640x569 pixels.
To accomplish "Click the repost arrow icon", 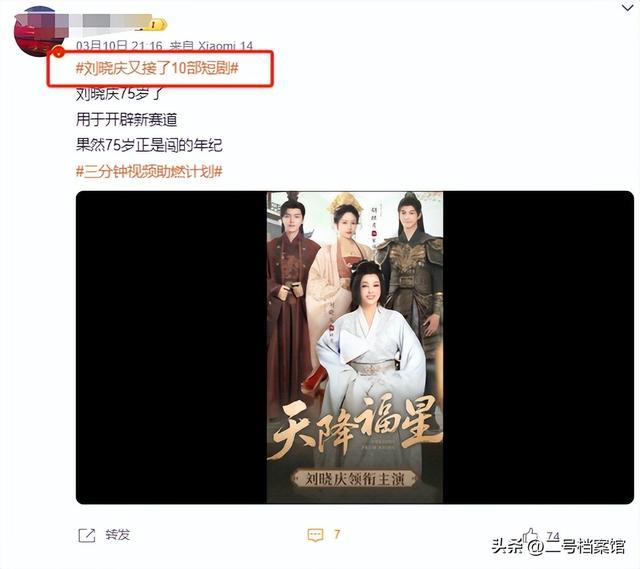I will click(x=87, y=535).
